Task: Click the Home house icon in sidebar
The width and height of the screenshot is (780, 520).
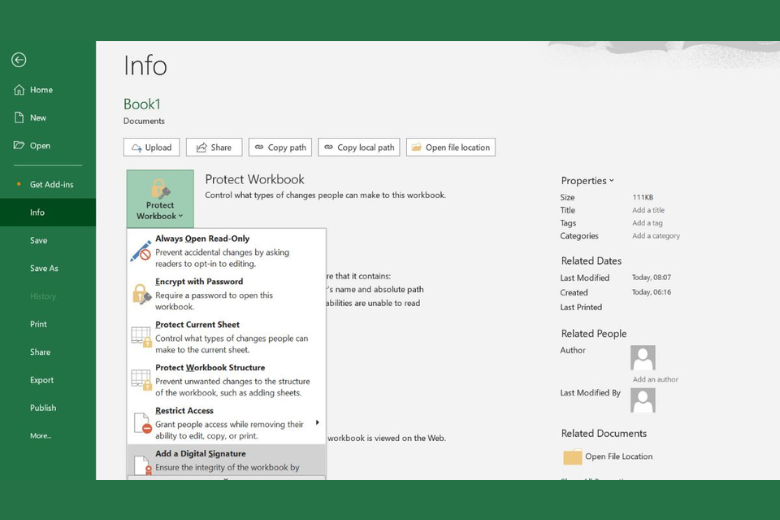Action: click(x=19, y=90)
